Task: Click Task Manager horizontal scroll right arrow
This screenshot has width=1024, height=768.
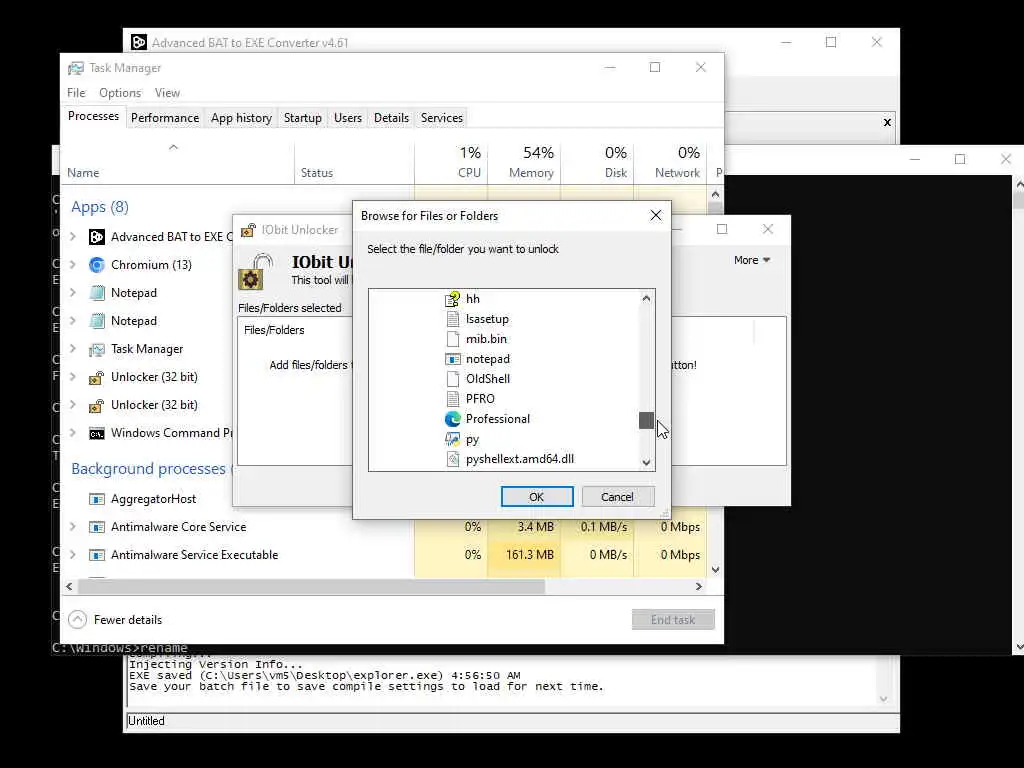Action: pyautogui.click(x=699, y=586)
